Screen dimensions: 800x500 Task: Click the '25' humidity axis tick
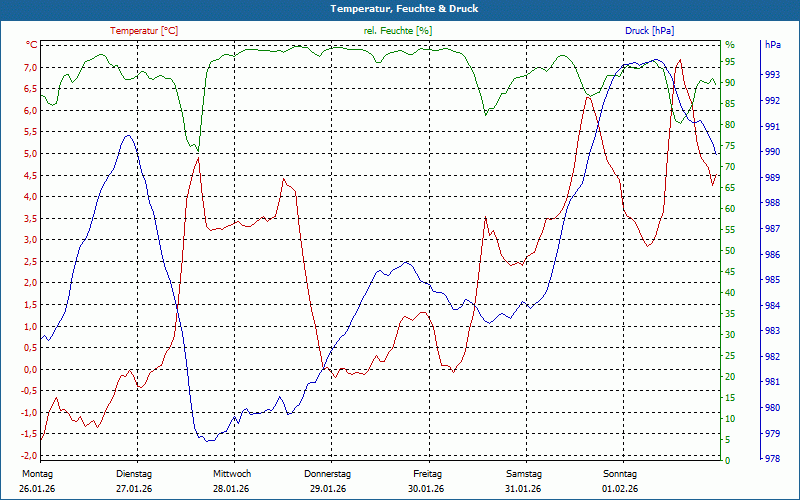(x=731, y=356)
